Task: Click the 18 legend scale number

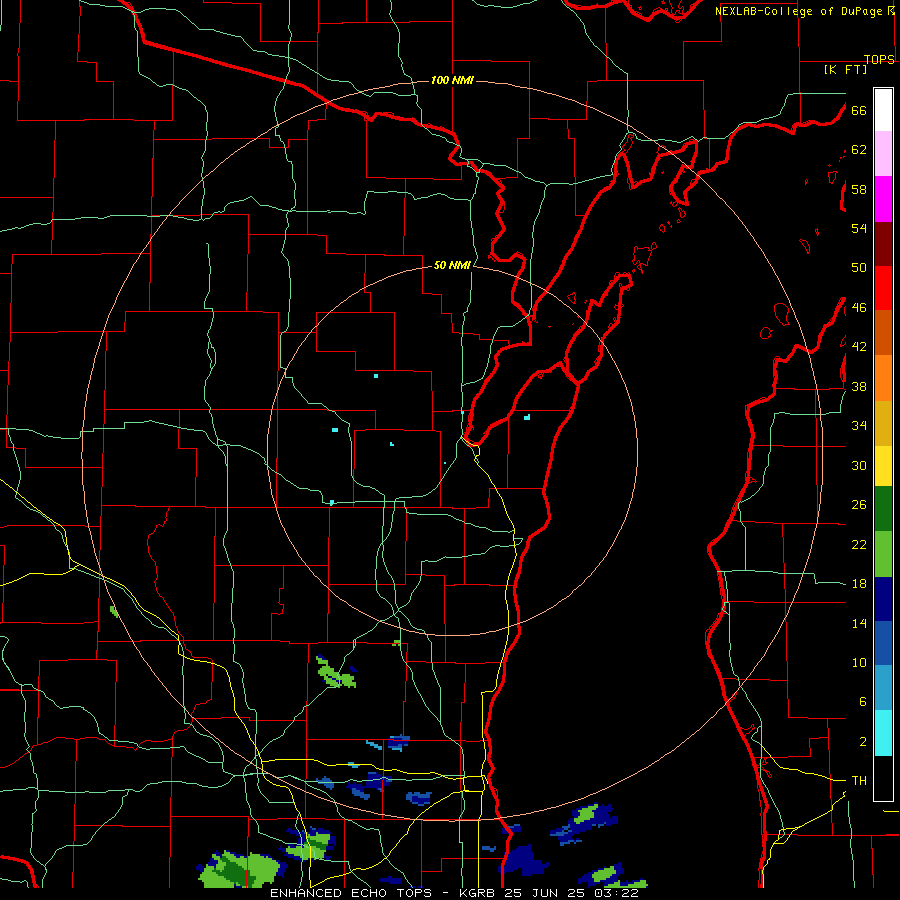Action: tap(859, 584)
